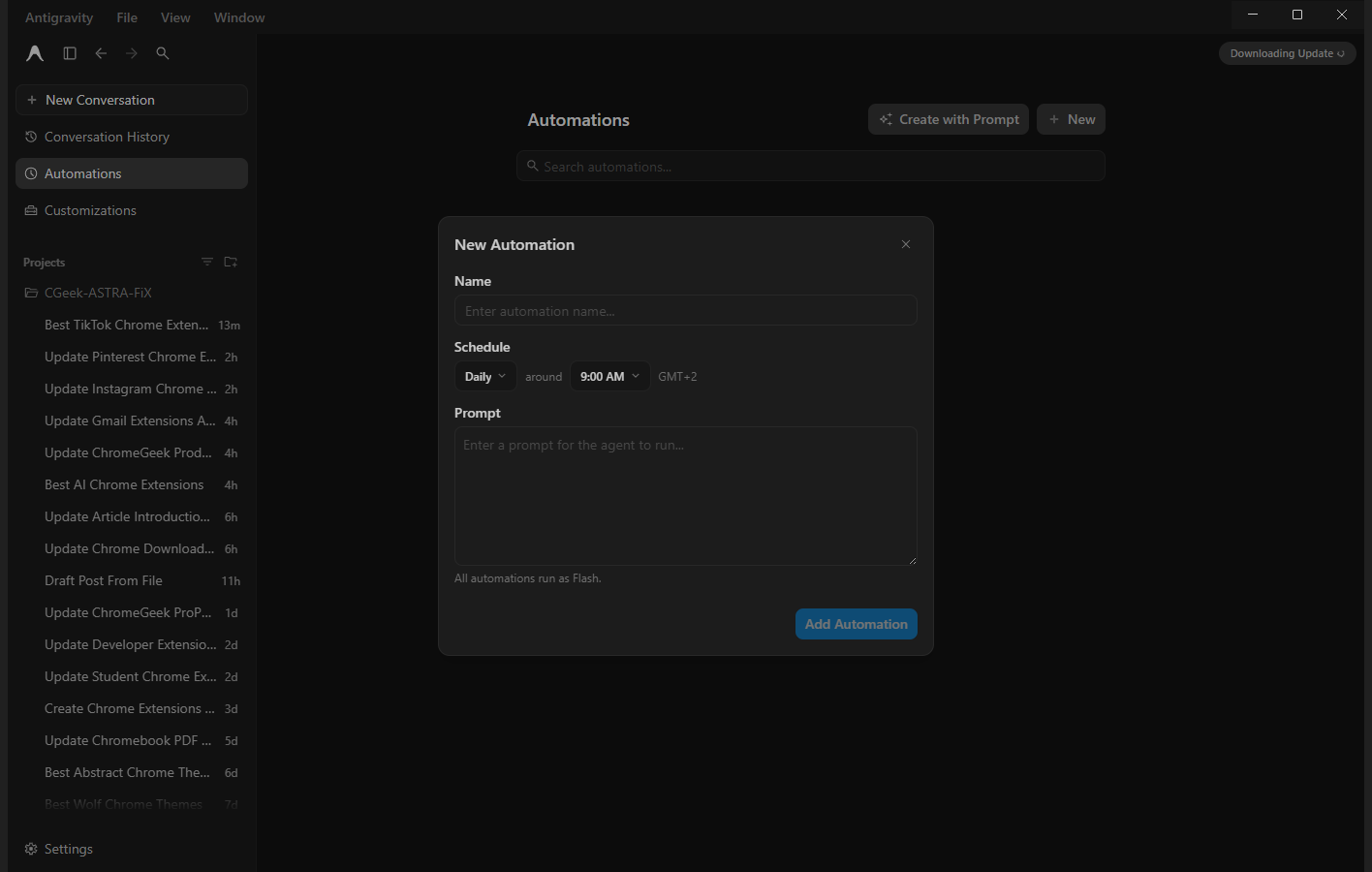Open the View menu
The height and width of the screenshot is (872, 1372).
coord(175,17)
